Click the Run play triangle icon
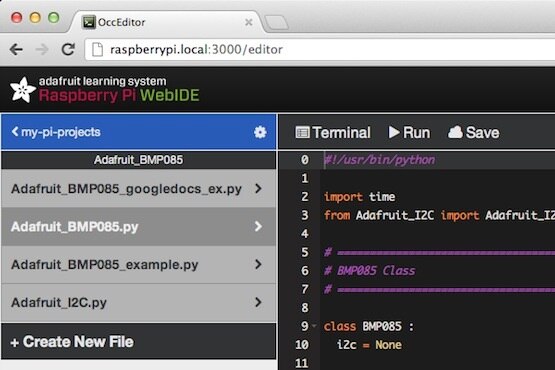Screen dimensions: 555x370 tap(394, 132)
